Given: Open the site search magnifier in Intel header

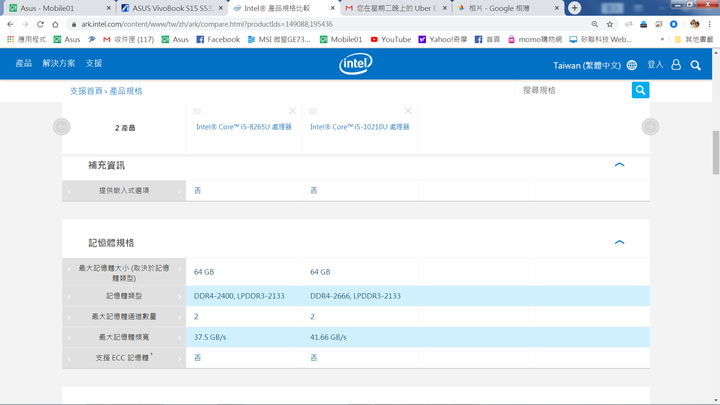Looking at the screenshot, I should (696, 65).
